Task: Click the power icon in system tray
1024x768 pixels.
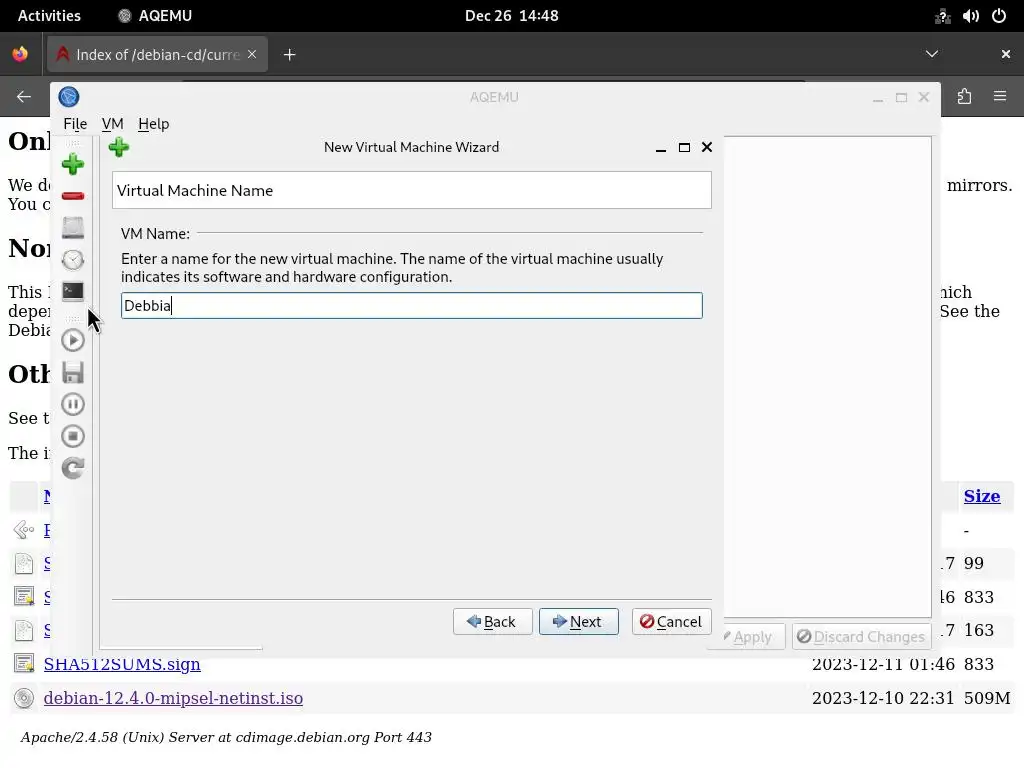Action: point(999,16)
